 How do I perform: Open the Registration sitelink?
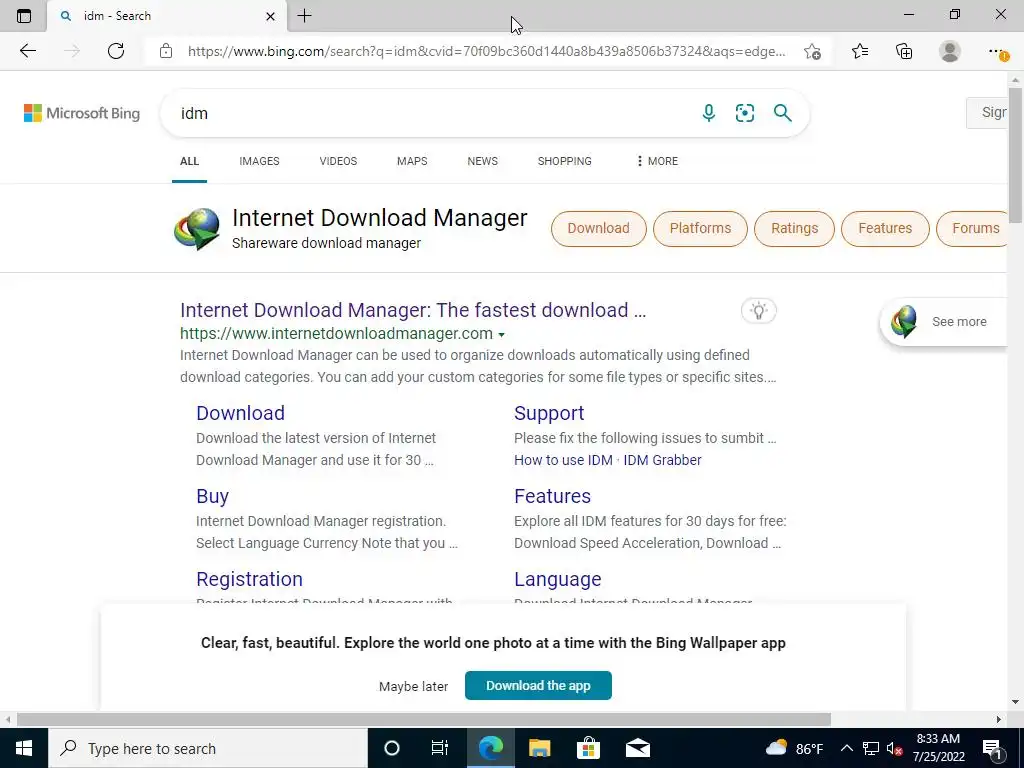coord(249,579)
